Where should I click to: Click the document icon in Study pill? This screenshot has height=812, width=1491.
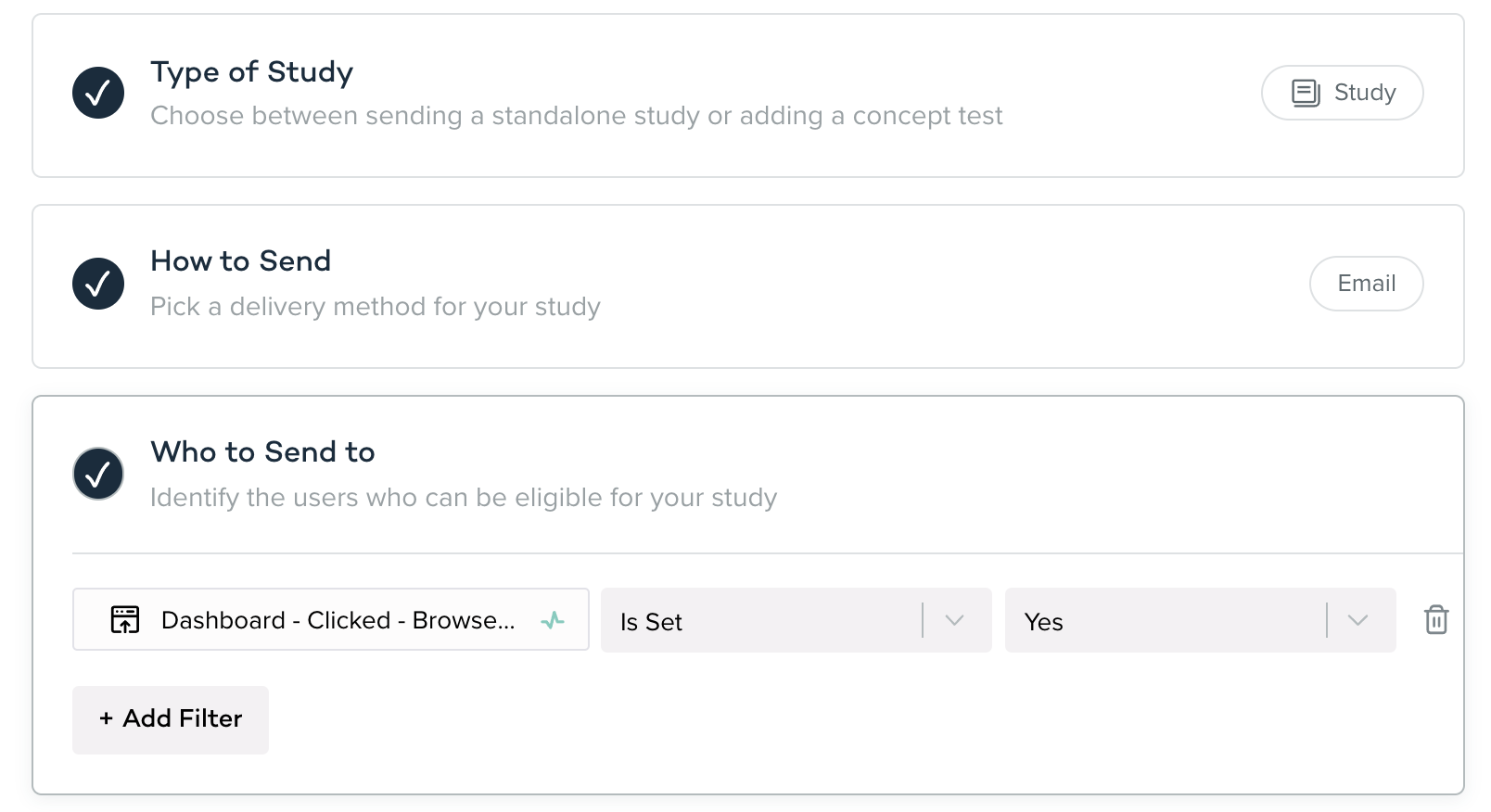(x=1306, y=93)
